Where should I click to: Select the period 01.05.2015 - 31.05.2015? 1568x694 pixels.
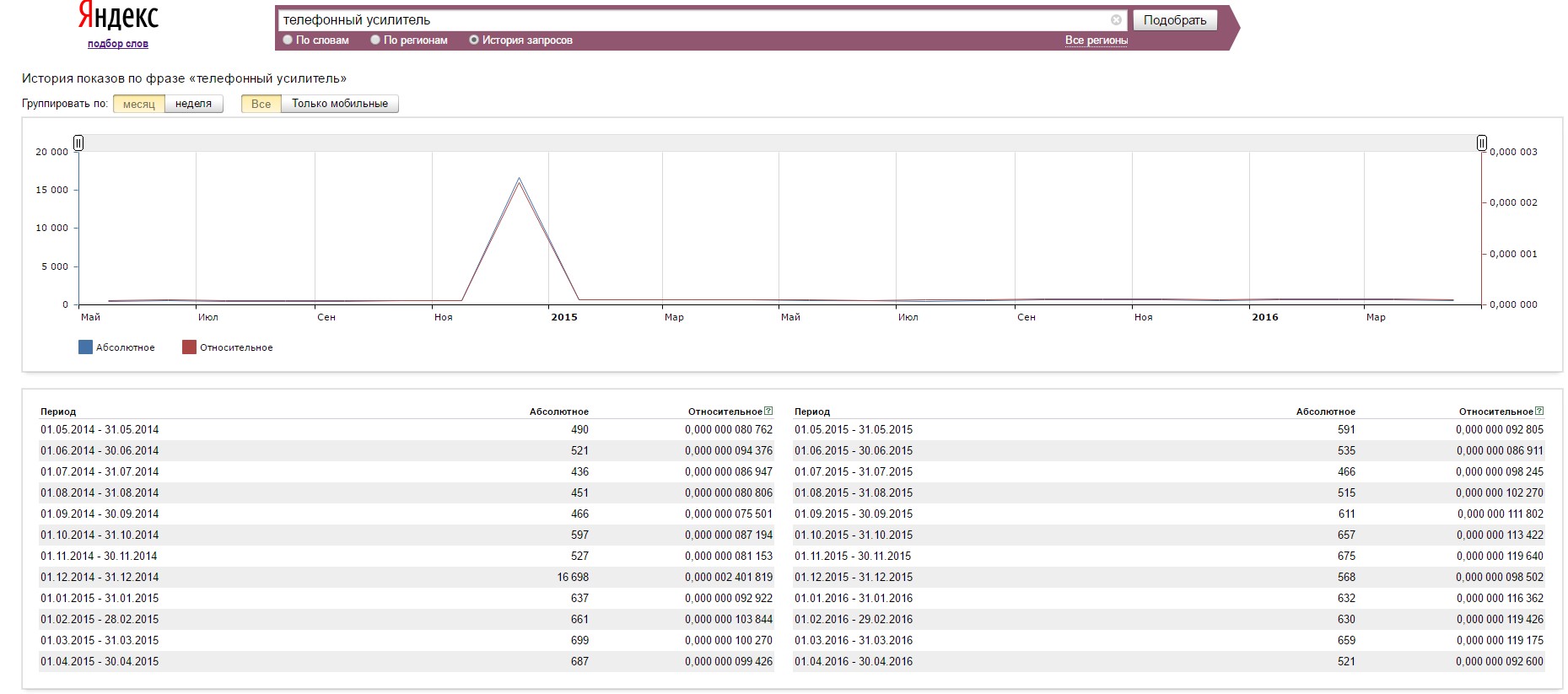tap(854, 429)
